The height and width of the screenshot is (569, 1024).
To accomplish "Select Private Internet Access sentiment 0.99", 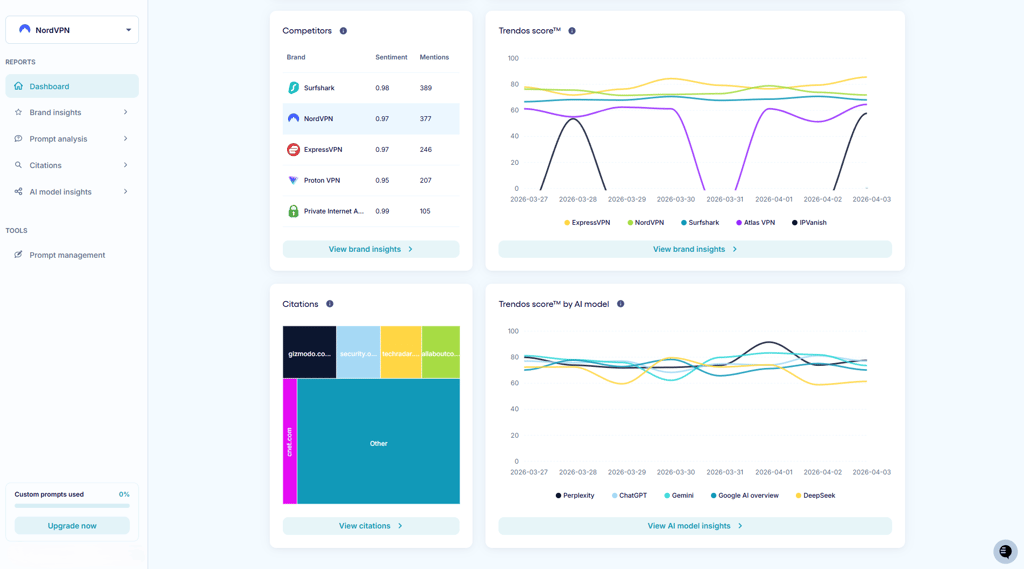I will (x=382, y=211).
